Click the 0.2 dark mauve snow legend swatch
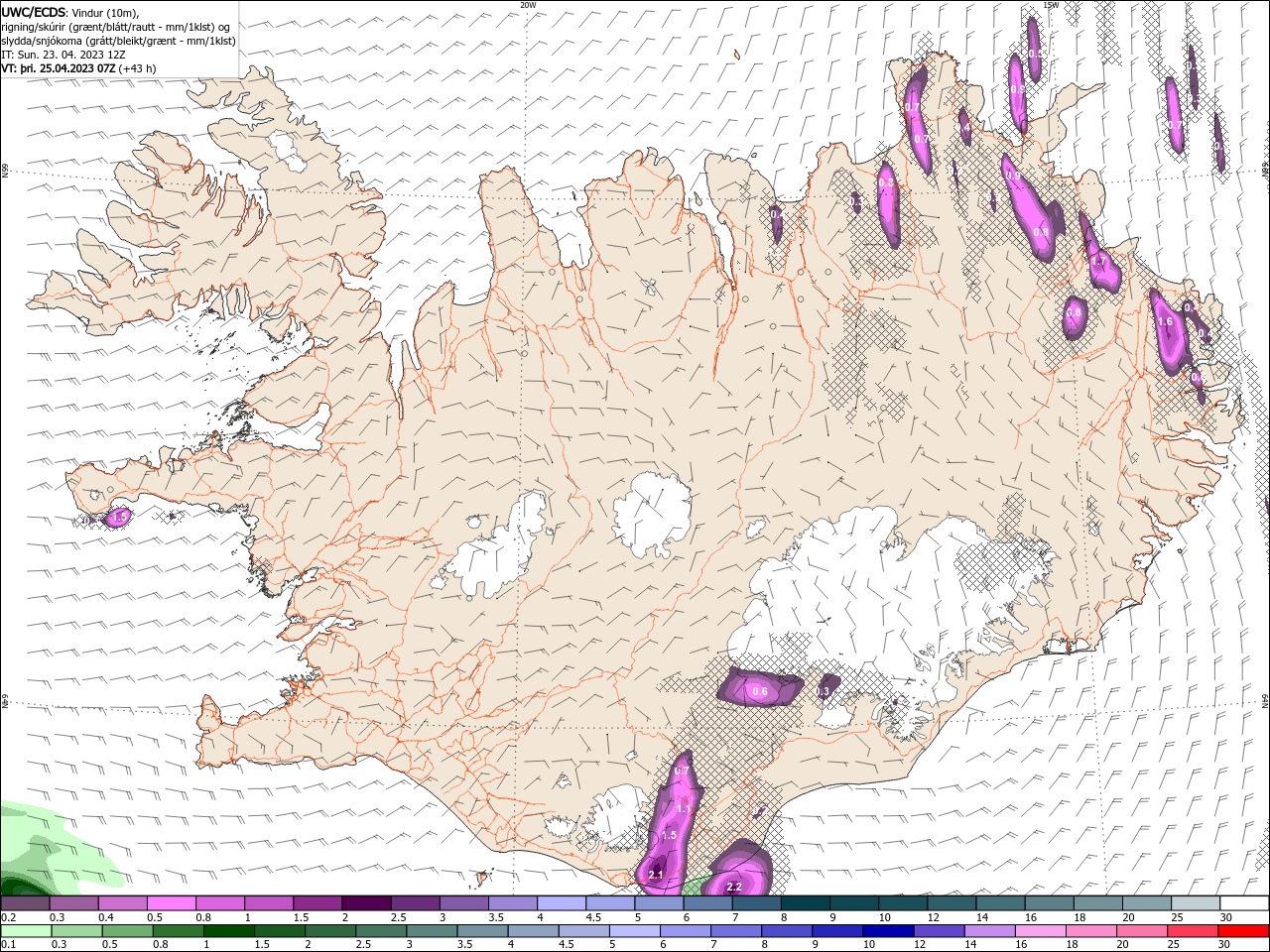The width and height of the screenshot is (1270, 952). (x=25, y=903)
